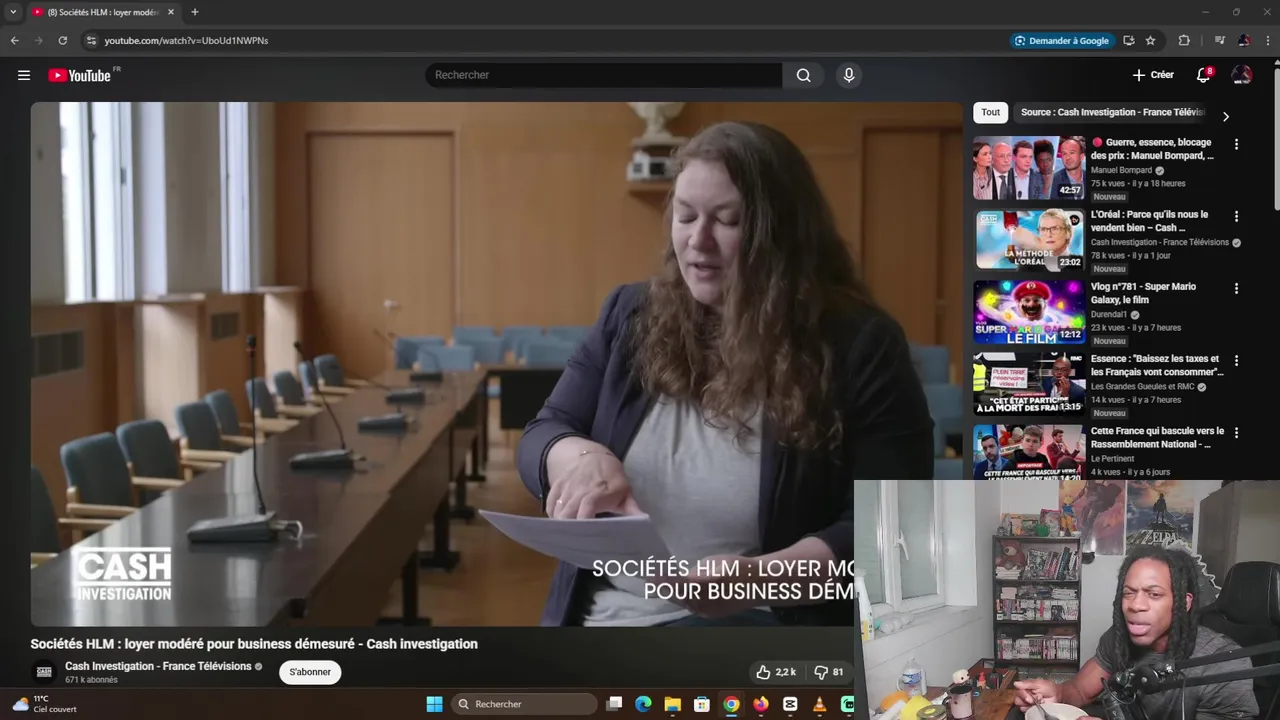This screenshot has height=720, width=1280.
Task: Open Task View in the taskbar
Action: pyautogui.click(x=615, y=704)
